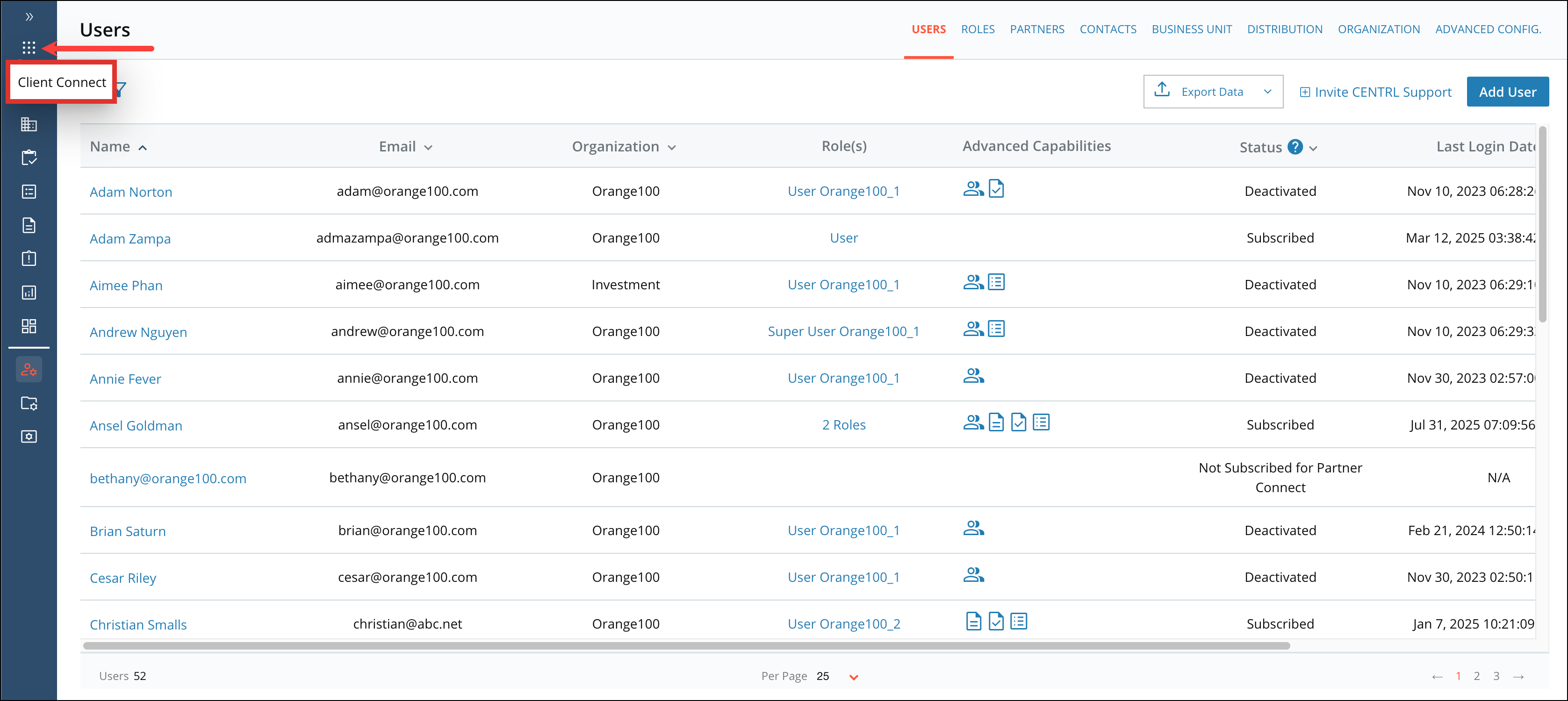Viewport: 1568px width, 701px height.
Task: Go to page 2 in pagination
Action: (1477, 675)
